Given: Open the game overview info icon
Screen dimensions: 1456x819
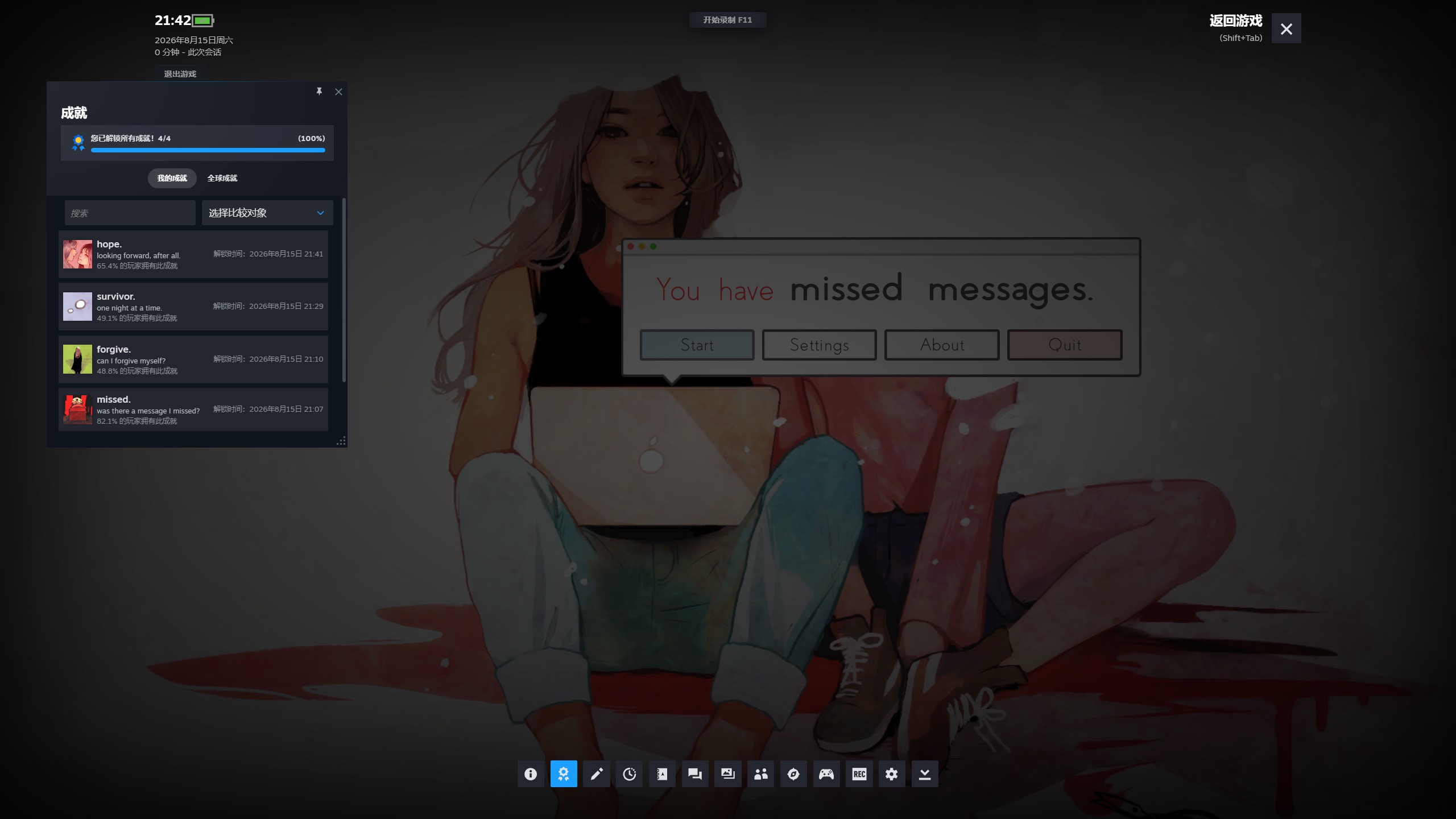Looking at the screenshot, I should click(531, 774).
